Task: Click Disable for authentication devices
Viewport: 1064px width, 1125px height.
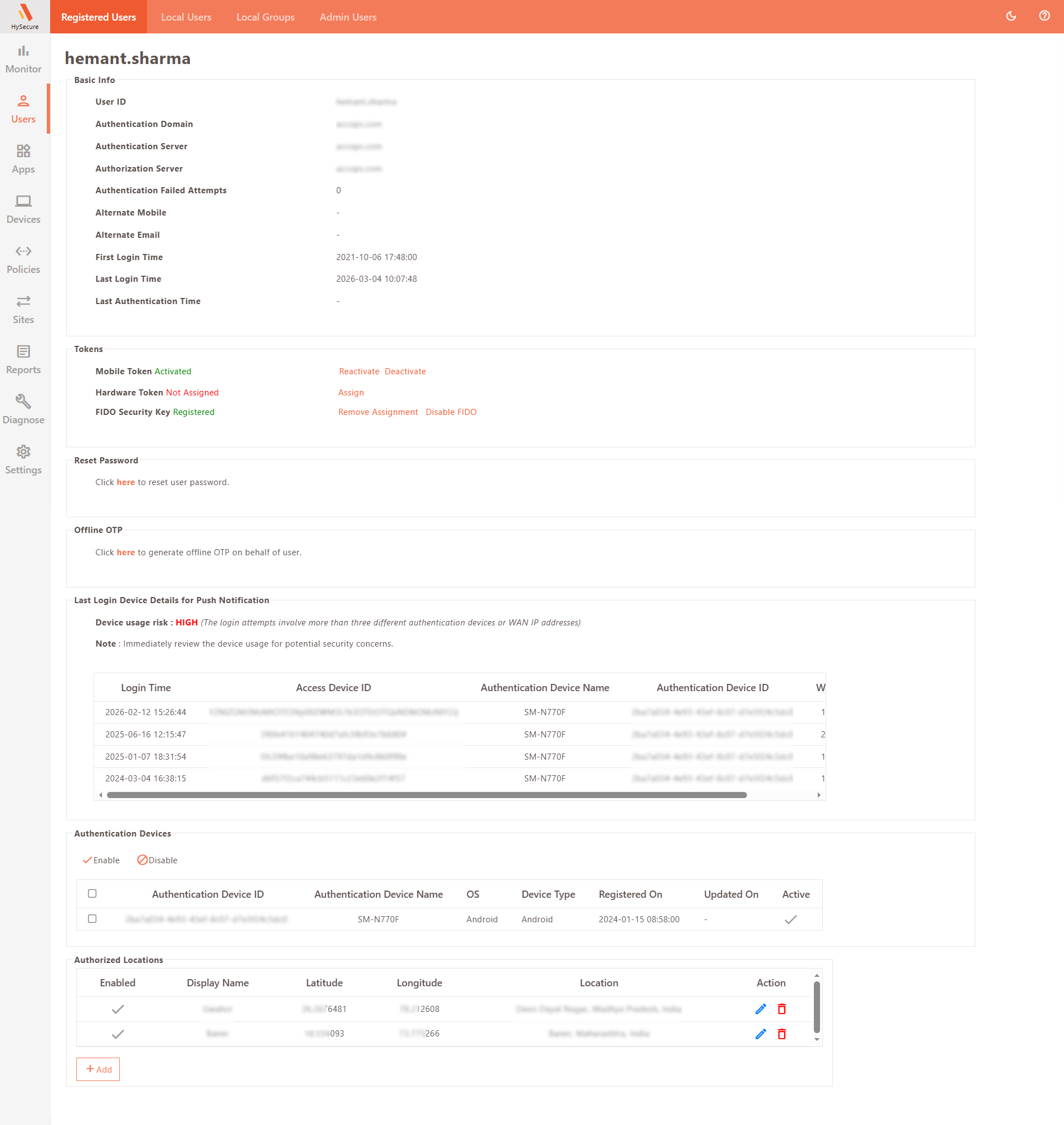Action: click(x=157, y=860)
